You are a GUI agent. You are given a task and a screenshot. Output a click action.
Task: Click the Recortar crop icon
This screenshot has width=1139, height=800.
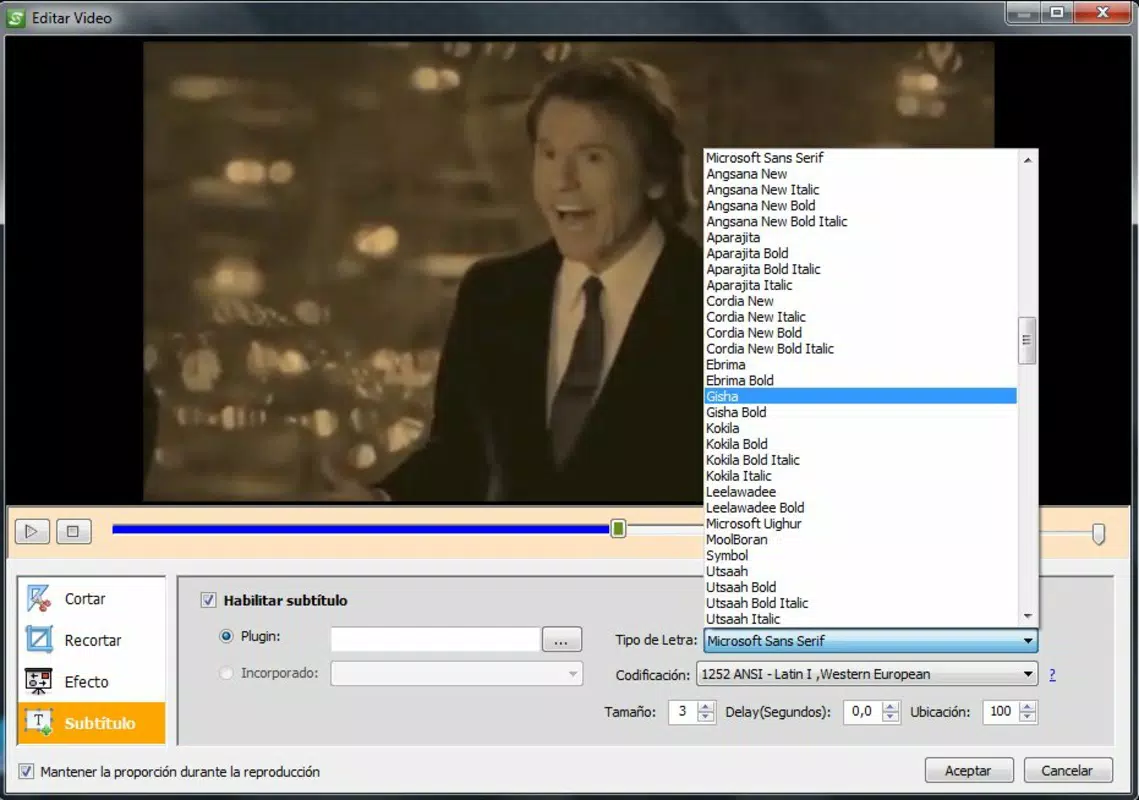click(x=38, y=640)
